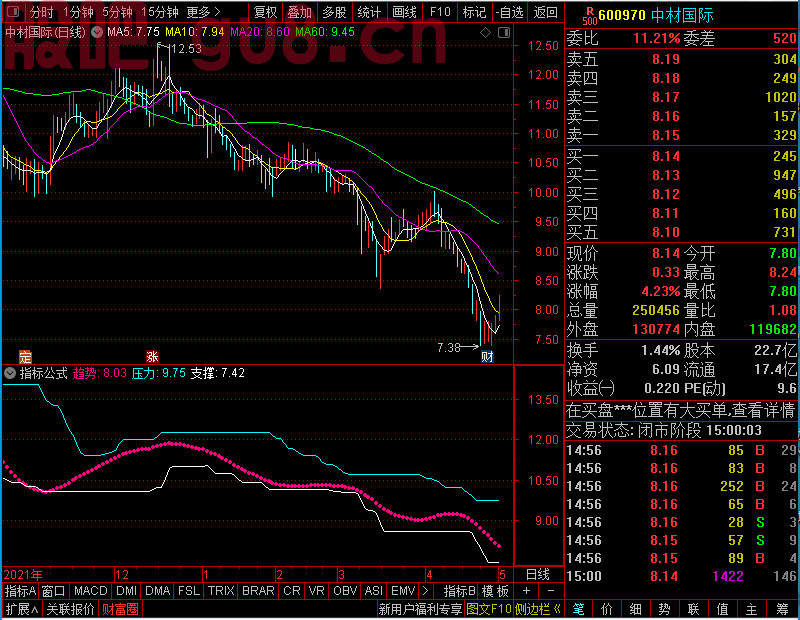Expand the 扩展 panel
Image resolution: width=800 pixels, height=620 pixels.
click(x=22, y=609)
